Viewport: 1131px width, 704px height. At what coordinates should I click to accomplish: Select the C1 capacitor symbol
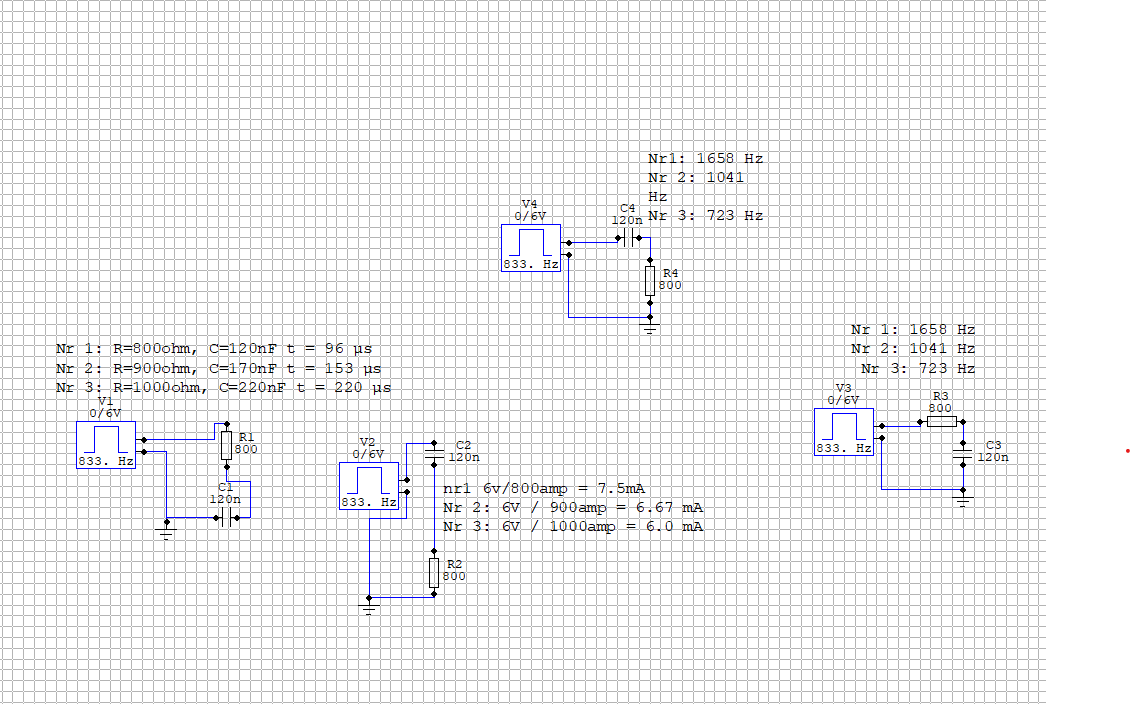click(x=226, y=517)
